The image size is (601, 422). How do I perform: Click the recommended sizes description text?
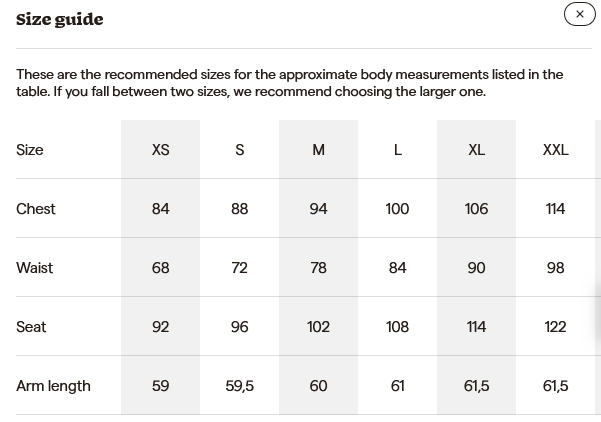tap(289, 83)
